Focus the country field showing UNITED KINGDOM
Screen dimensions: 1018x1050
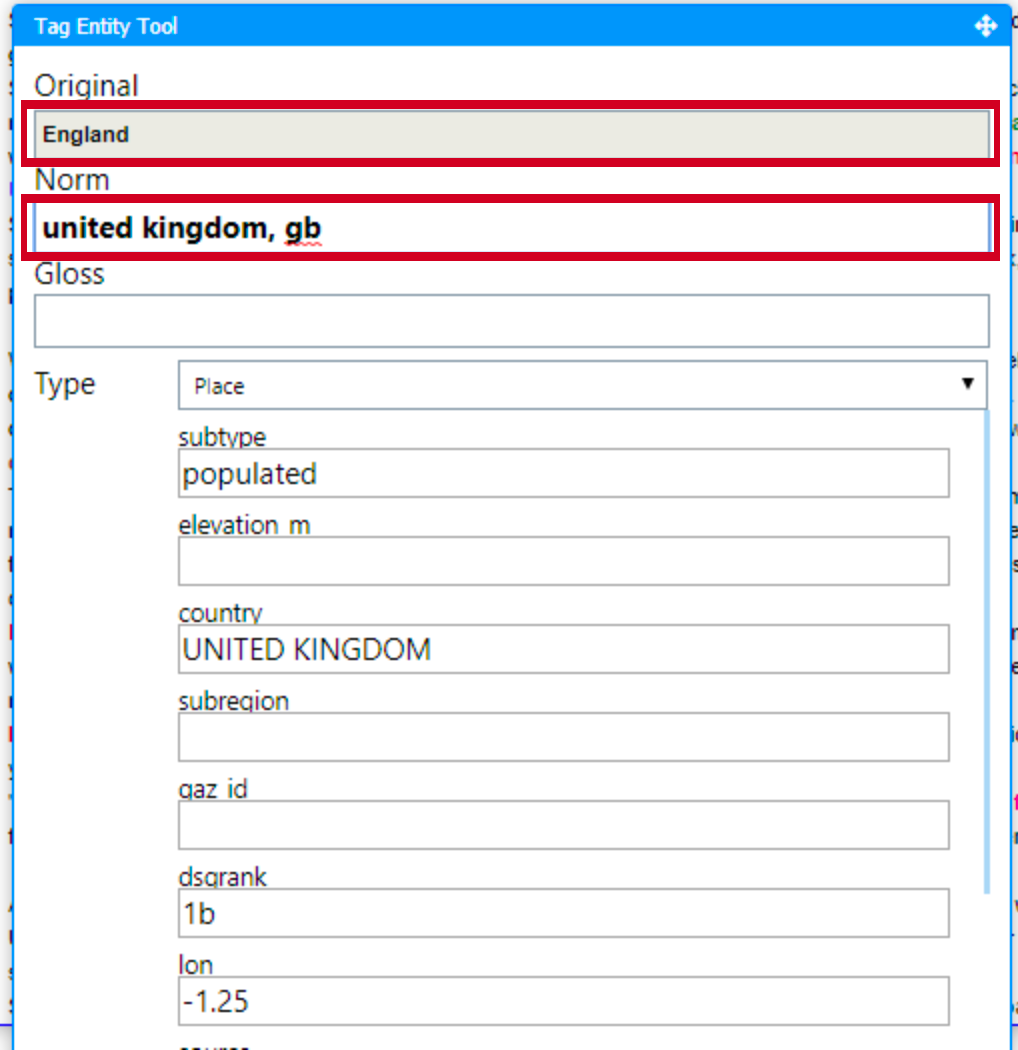563,649
